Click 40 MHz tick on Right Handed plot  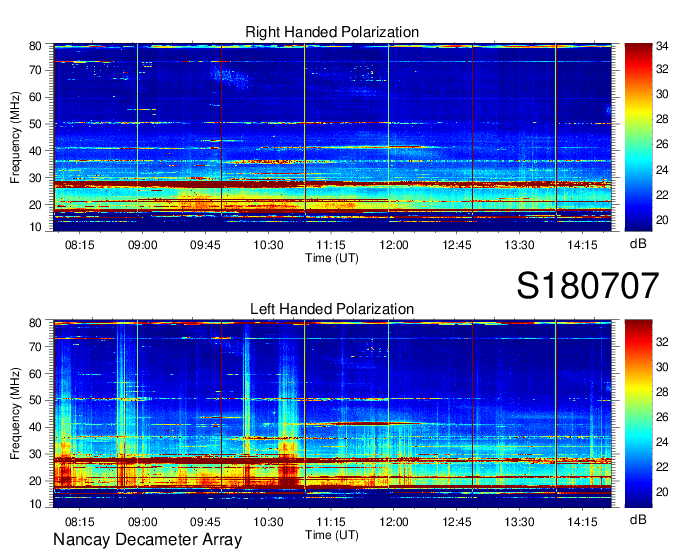tap(35, 151)
